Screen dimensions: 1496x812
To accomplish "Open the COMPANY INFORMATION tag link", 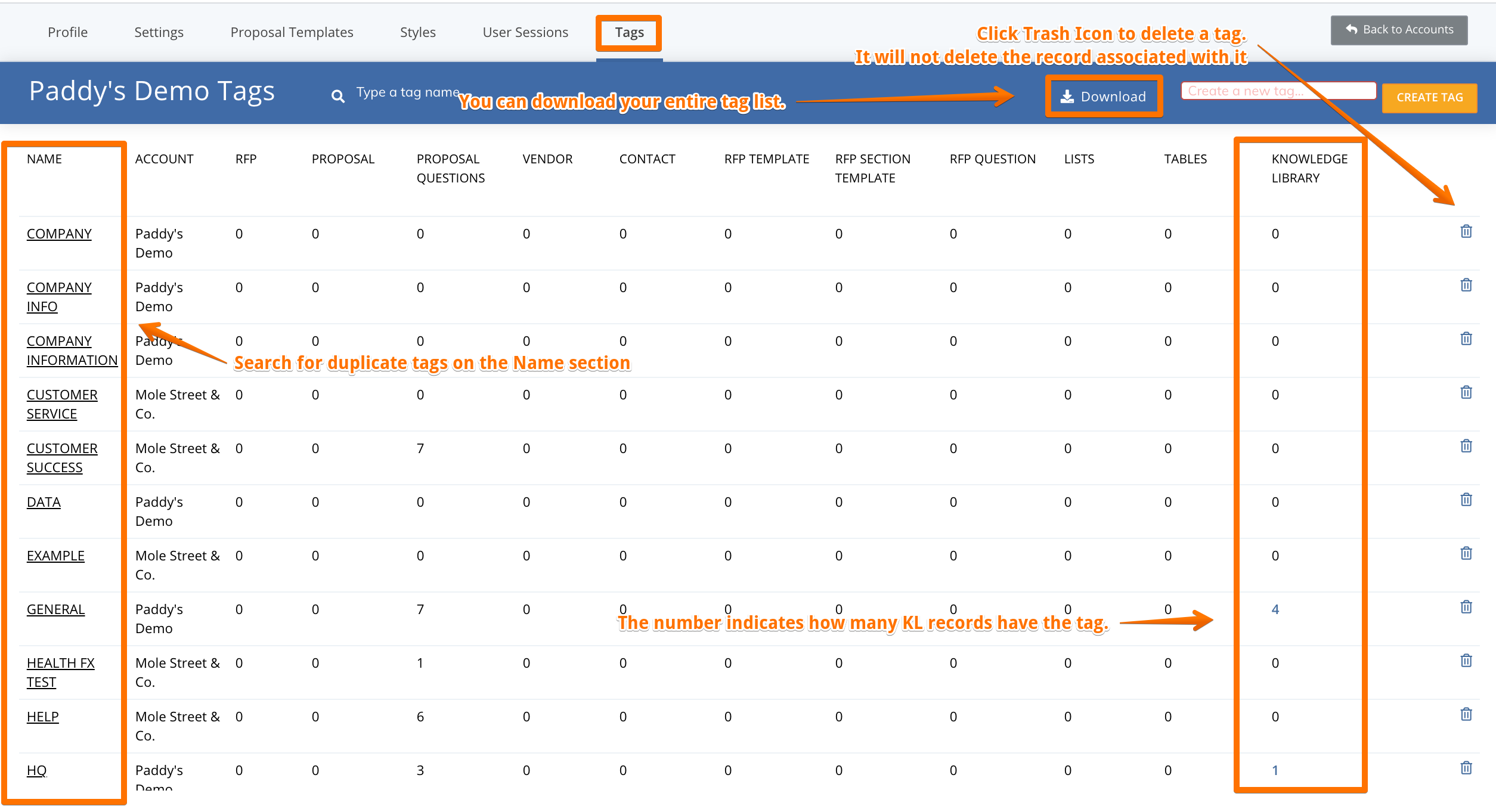I will click(72, 351).
